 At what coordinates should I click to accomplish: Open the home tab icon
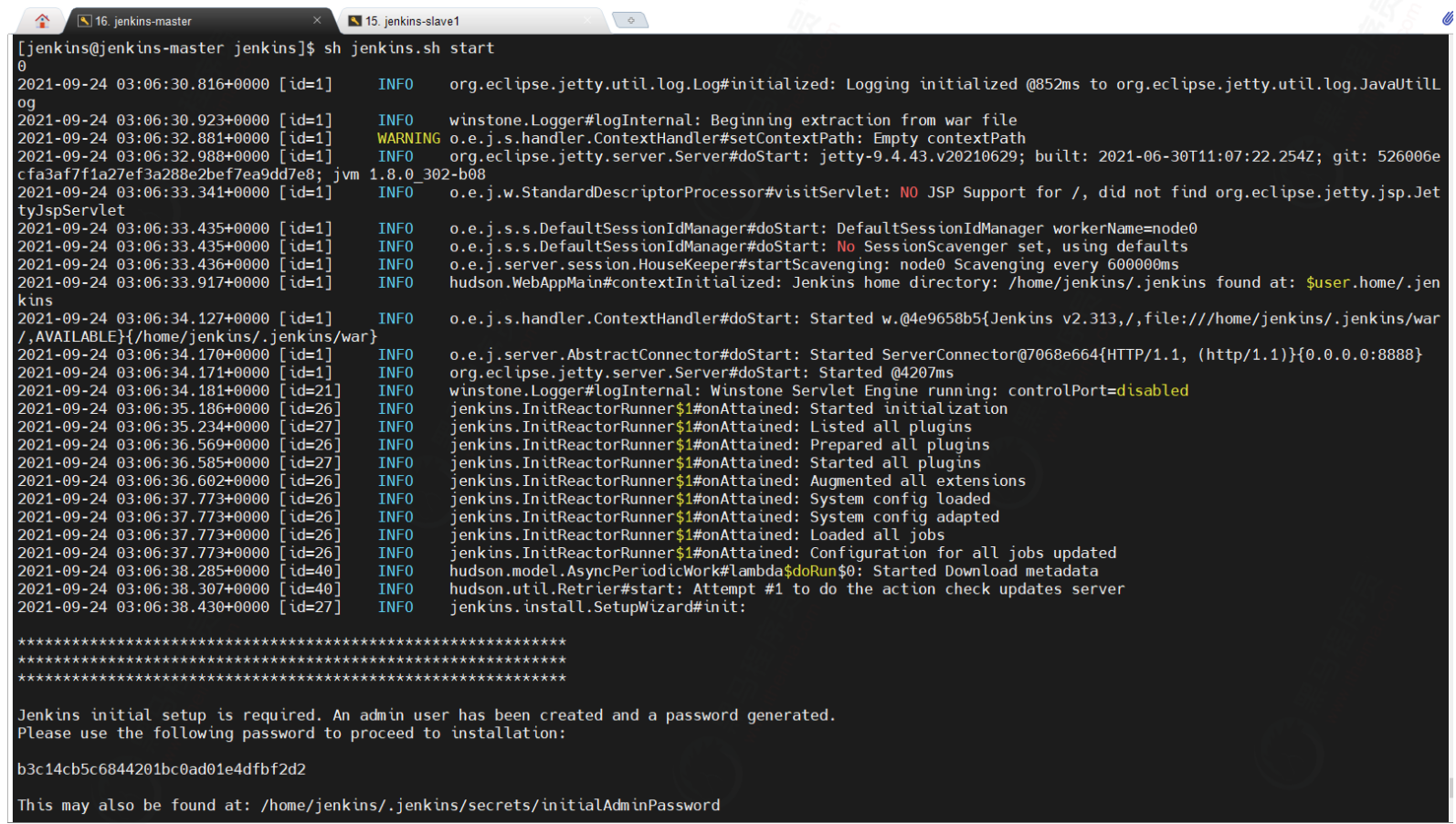[42, 20]
